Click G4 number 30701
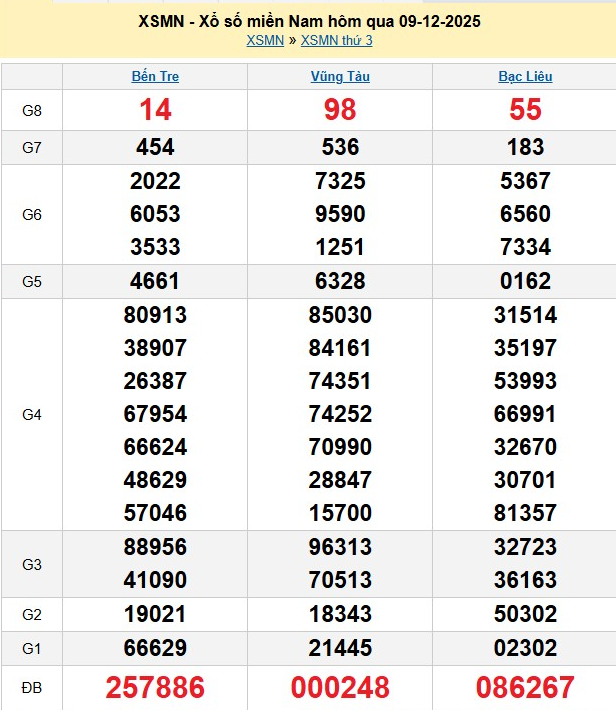 [x=525, y=480]
